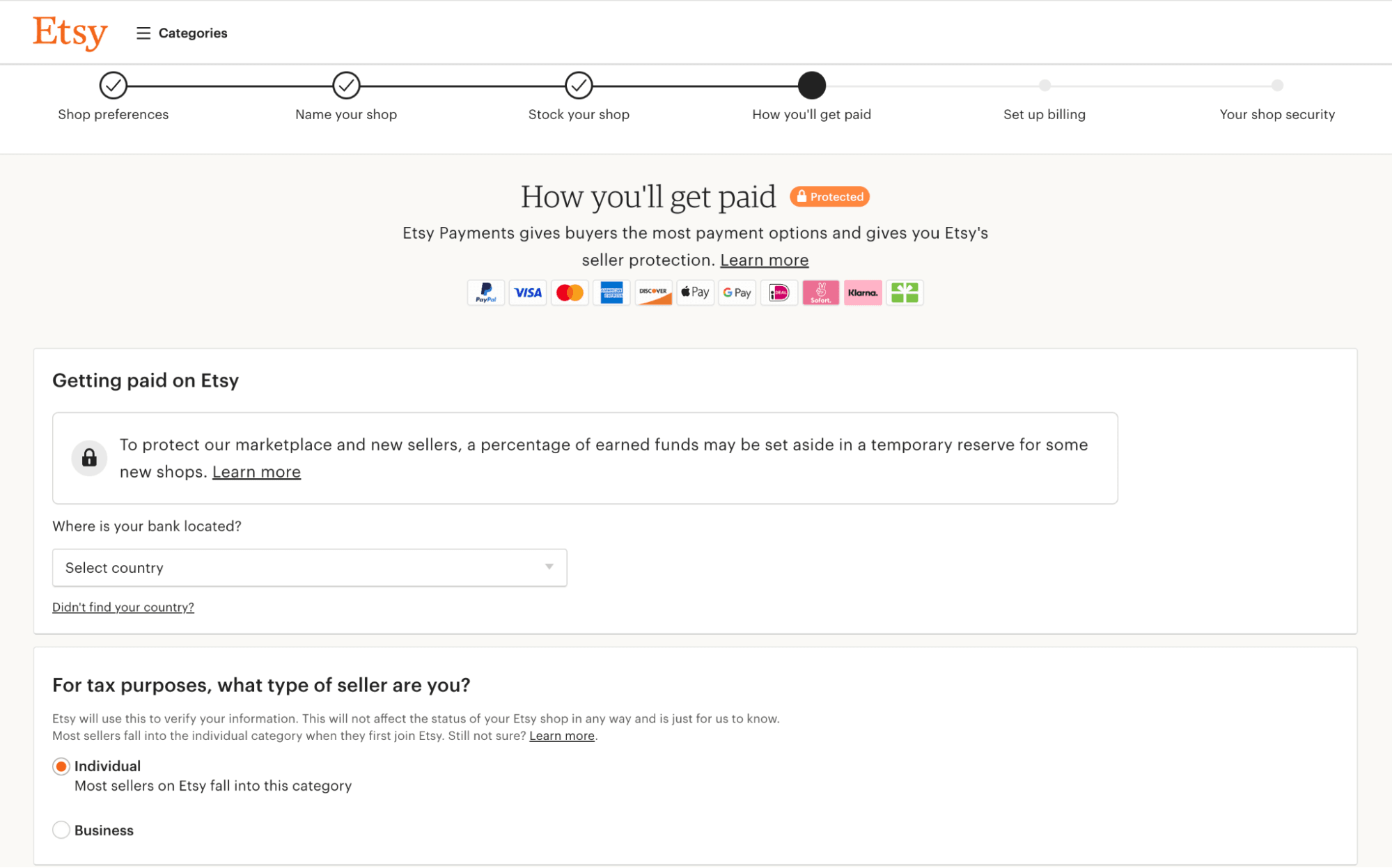Click the Visa card icon

point(528,292)
